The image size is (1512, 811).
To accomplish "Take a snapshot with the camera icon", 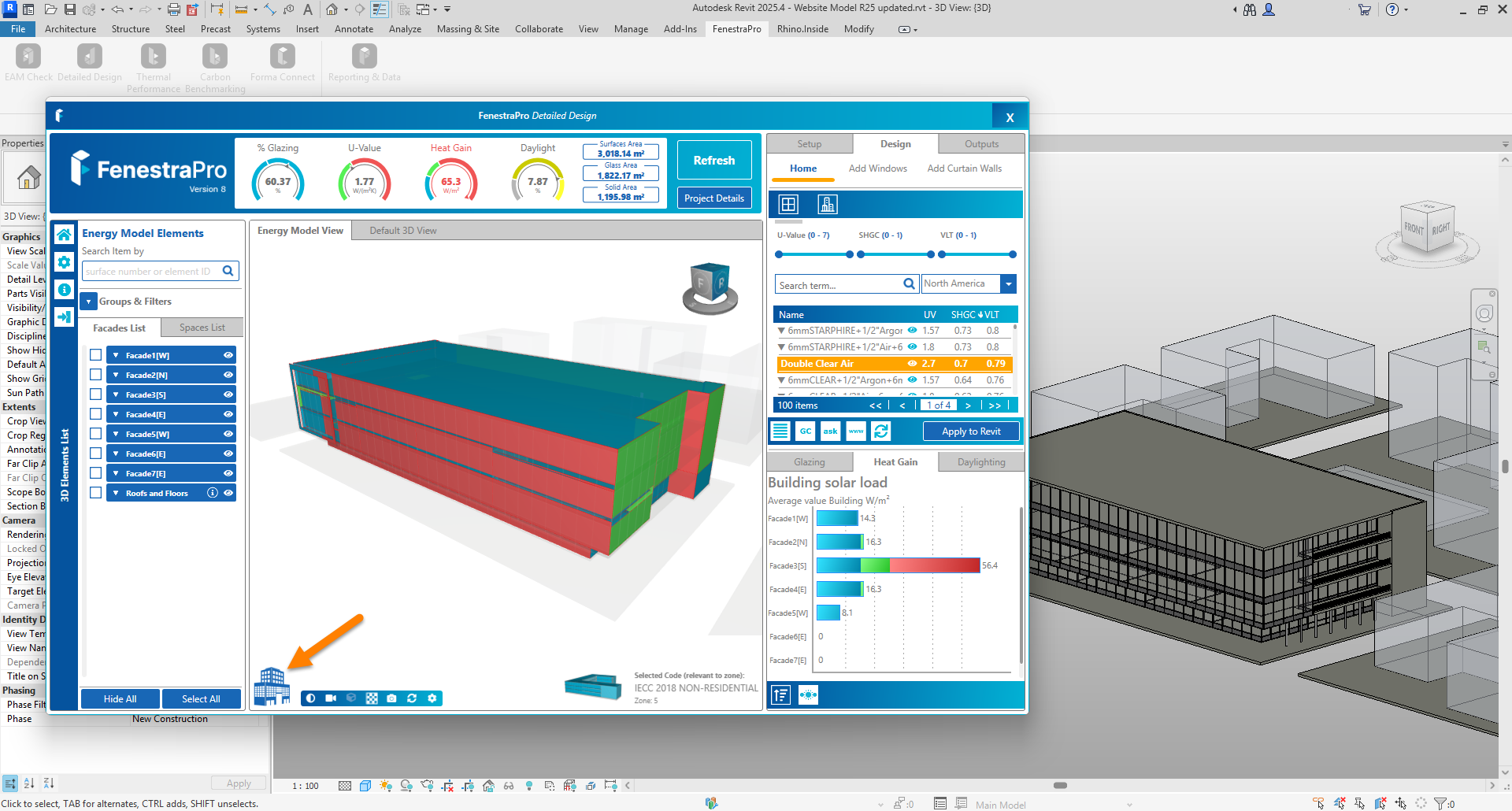I will pos(391,698).
